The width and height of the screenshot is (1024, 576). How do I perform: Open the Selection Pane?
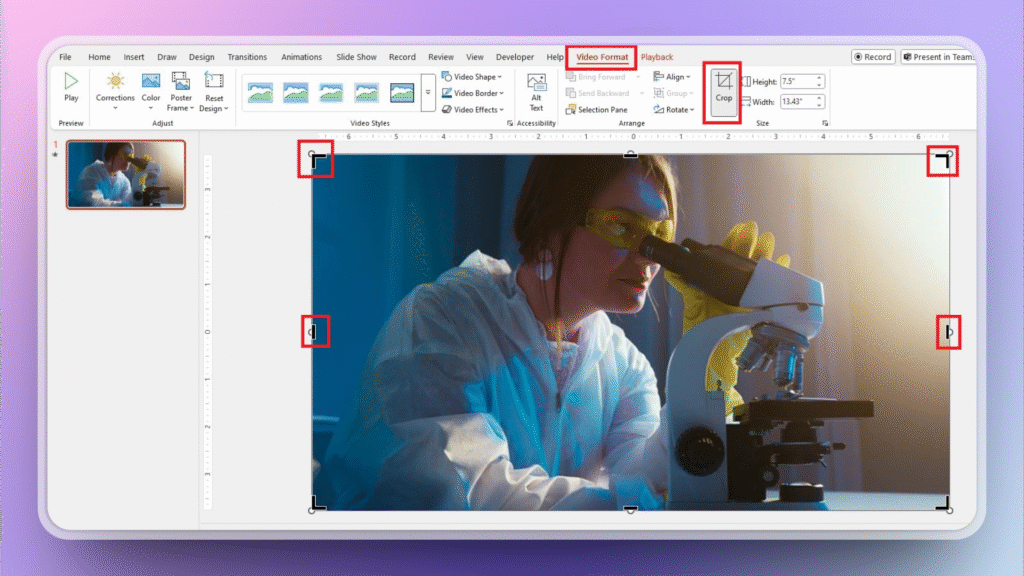(598, 109)
